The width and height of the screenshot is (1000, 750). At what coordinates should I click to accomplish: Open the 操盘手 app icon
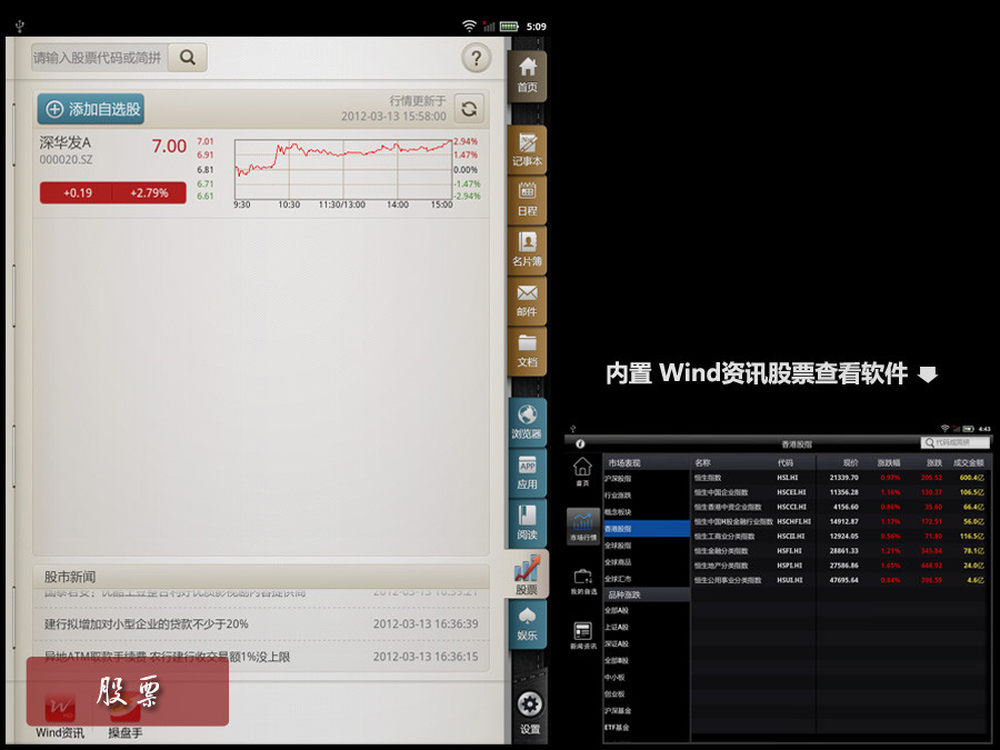tap(125, 717)
